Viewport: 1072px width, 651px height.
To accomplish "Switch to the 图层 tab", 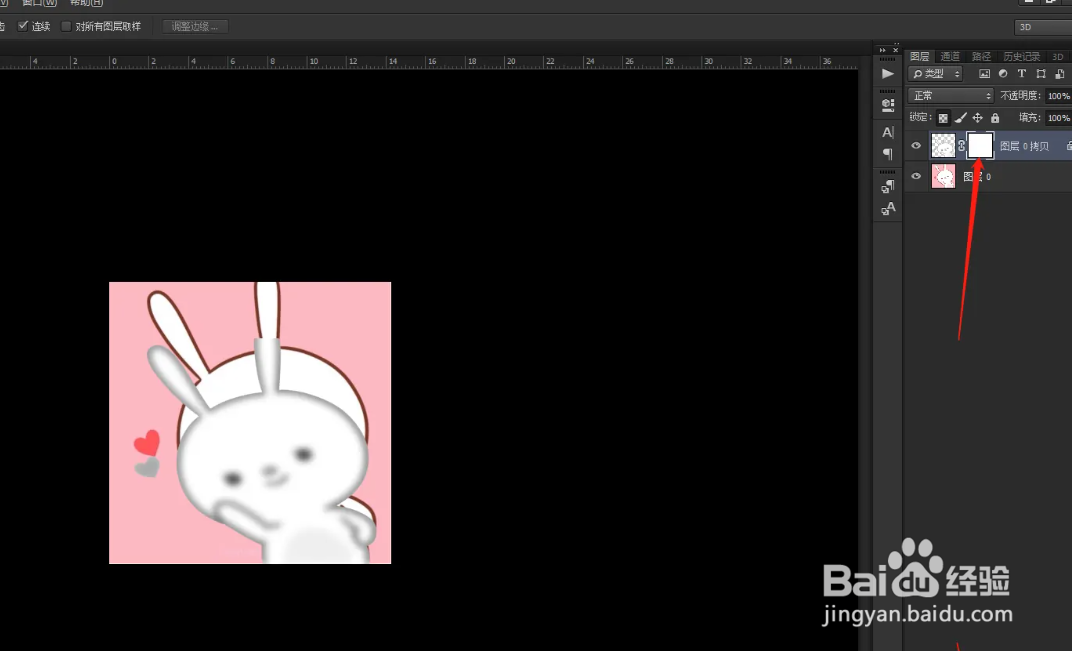I will tap(920, 56).
